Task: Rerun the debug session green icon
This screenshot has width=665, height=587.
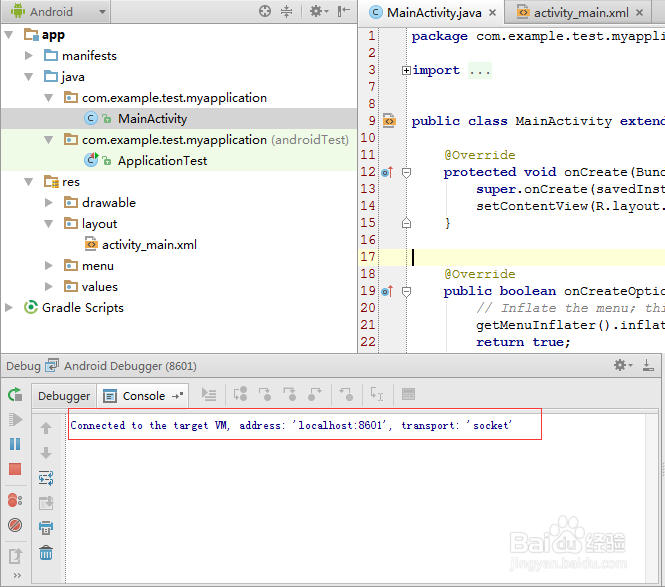Action: (15, 394)
